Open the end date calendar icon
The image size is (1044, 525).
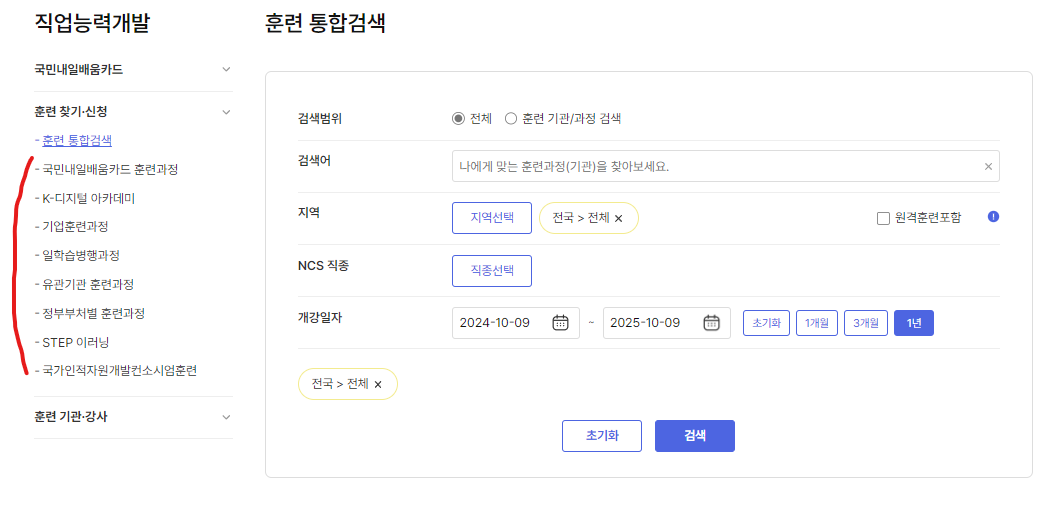711,323
